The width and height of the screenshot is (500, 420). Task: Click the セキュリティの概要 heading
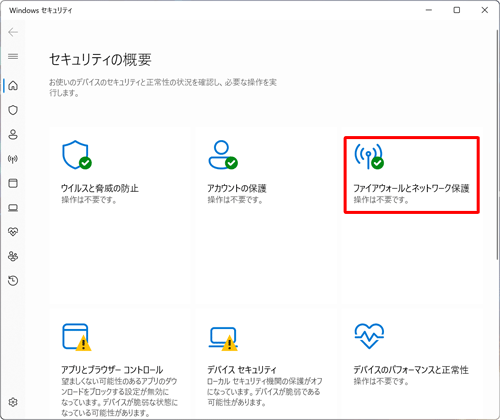[100, 60]
